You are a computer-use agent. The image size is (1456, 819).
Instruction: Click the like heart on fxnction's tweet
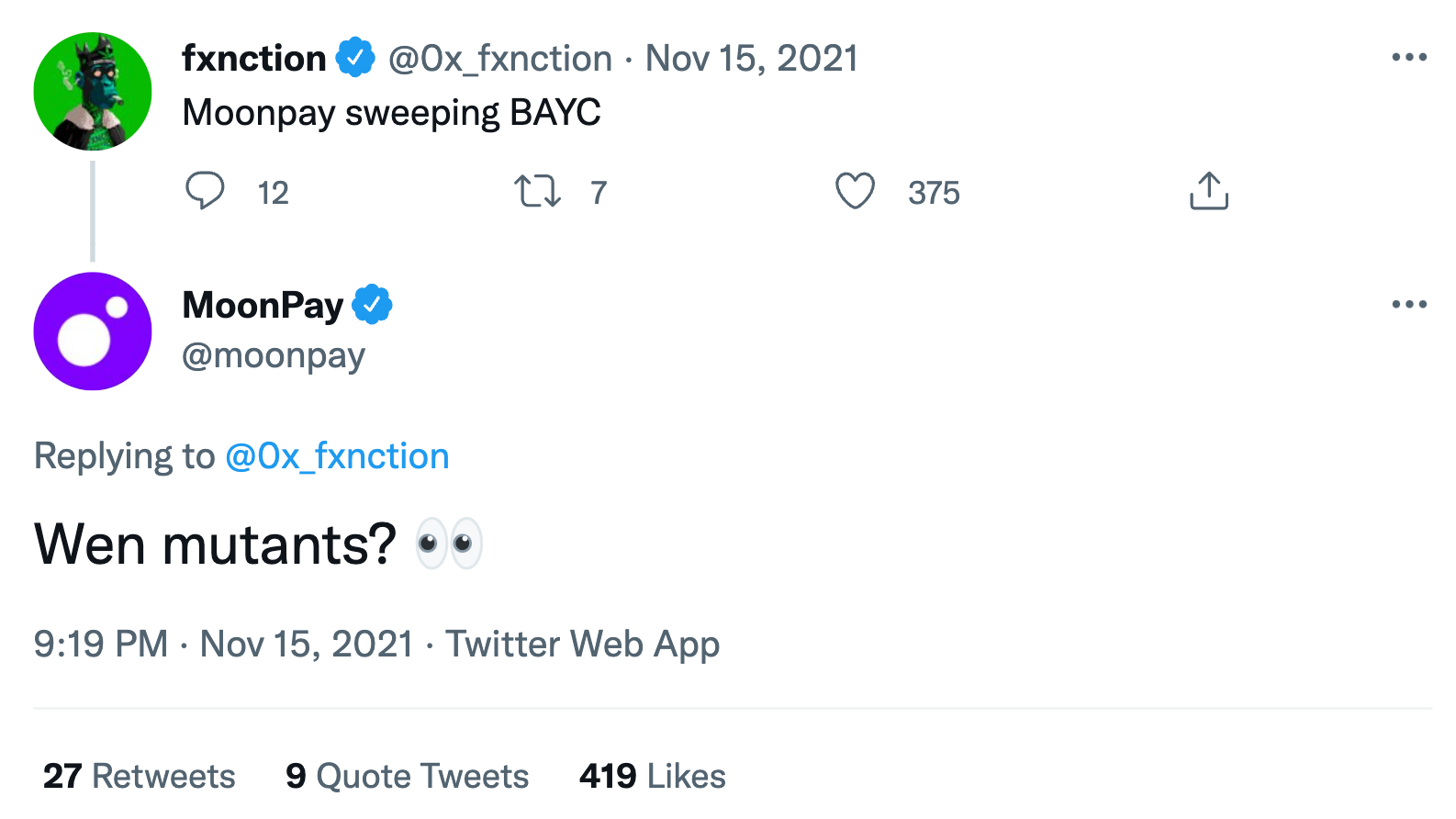pos(855,191)
